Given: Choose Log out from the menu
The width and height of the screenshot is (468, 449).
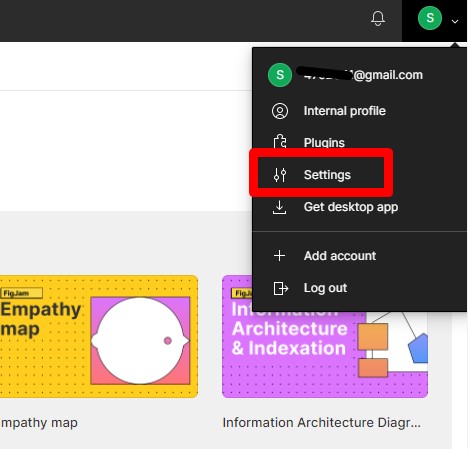Looking at the screenshot, I should (325, 288).
